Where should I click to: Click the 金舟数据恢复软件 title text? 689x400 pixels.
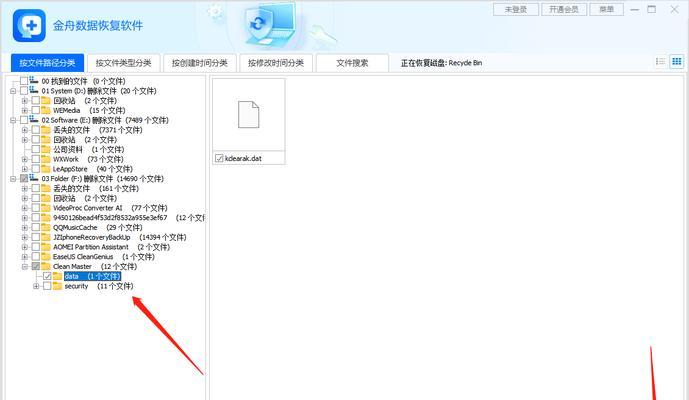98,25
